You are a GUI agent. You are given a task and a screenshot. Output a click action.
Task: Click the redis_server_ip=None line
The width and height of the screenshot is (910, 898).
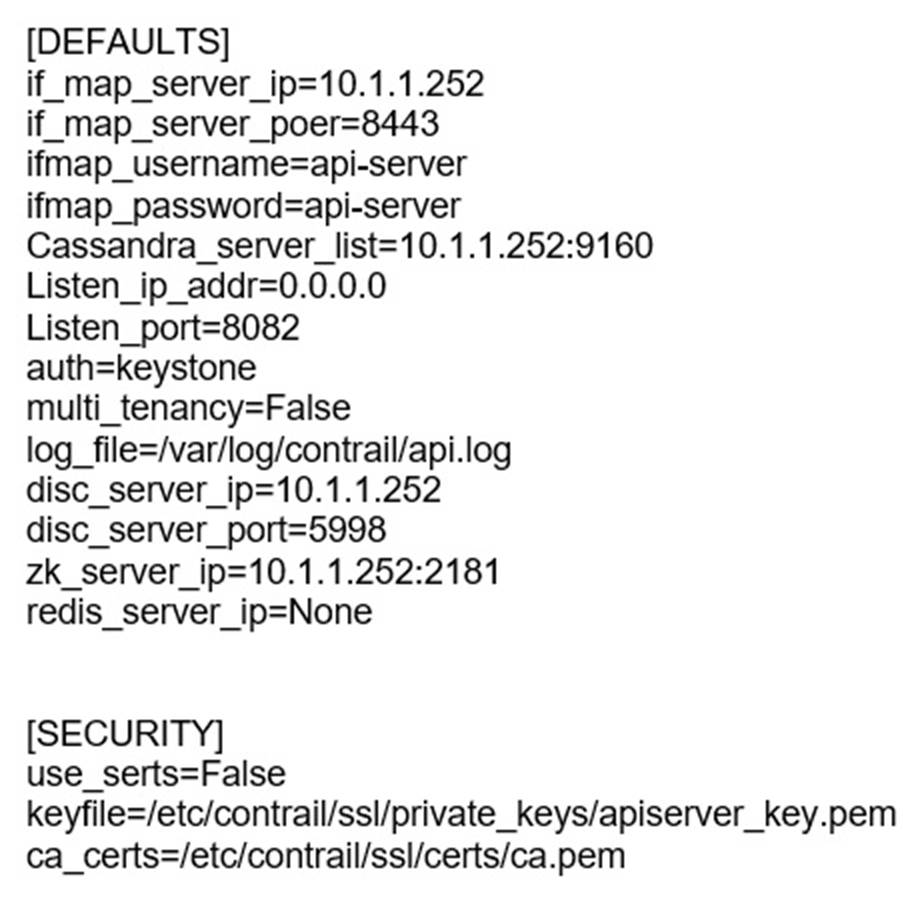[x=199, y=612]
